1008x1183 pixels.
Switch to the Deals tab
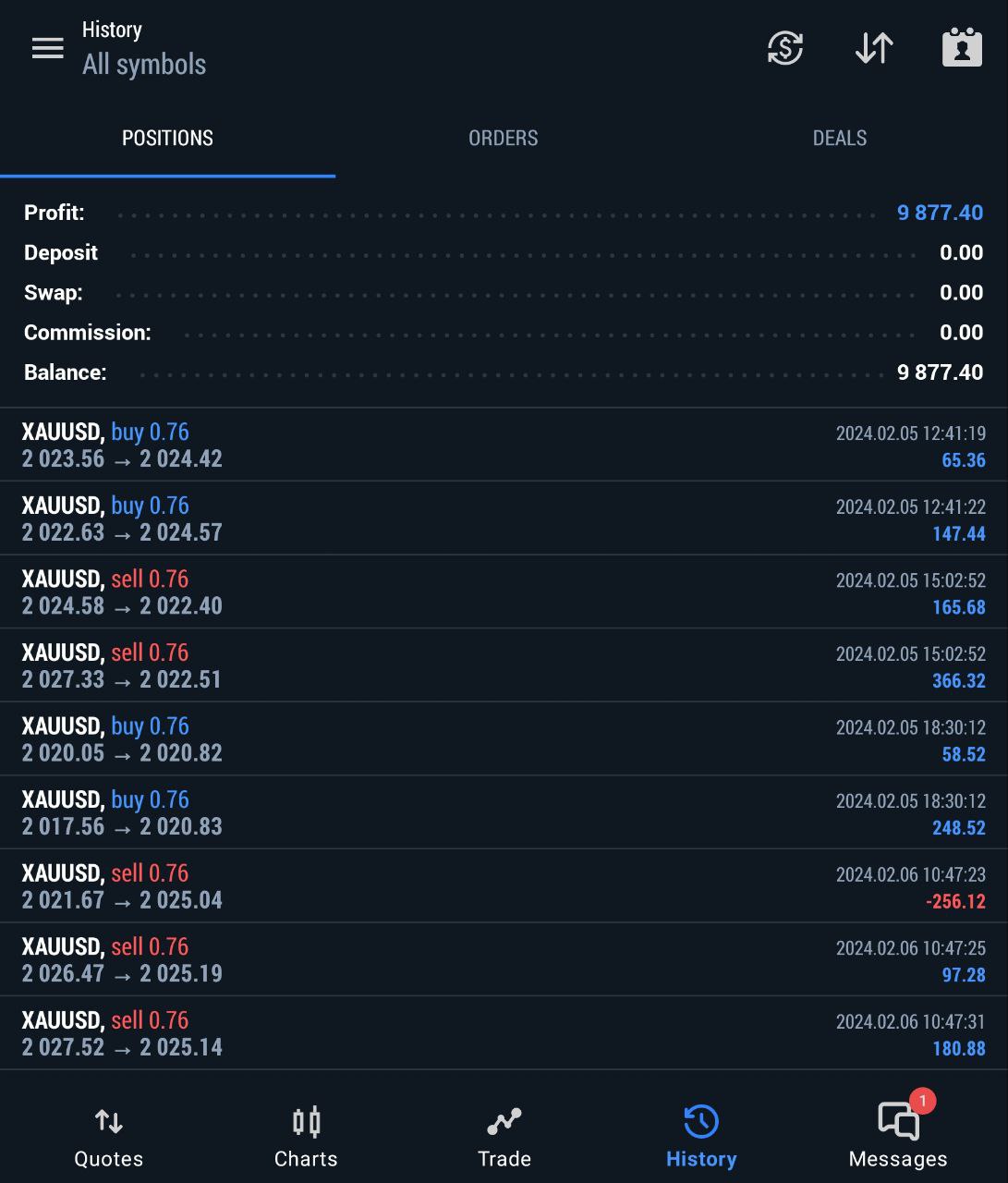pyautogui.click(x=839, y=139)
